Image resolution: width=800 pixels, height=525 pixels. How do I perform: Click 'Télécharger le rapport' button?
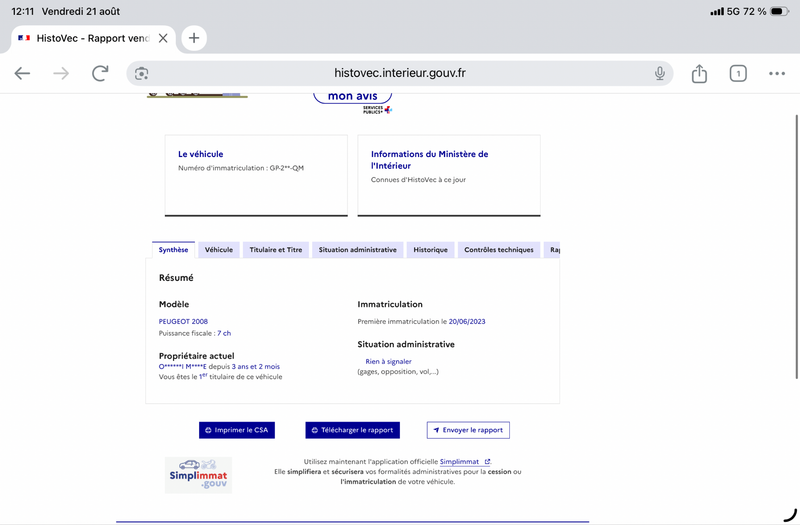click(x=353, y=430)
